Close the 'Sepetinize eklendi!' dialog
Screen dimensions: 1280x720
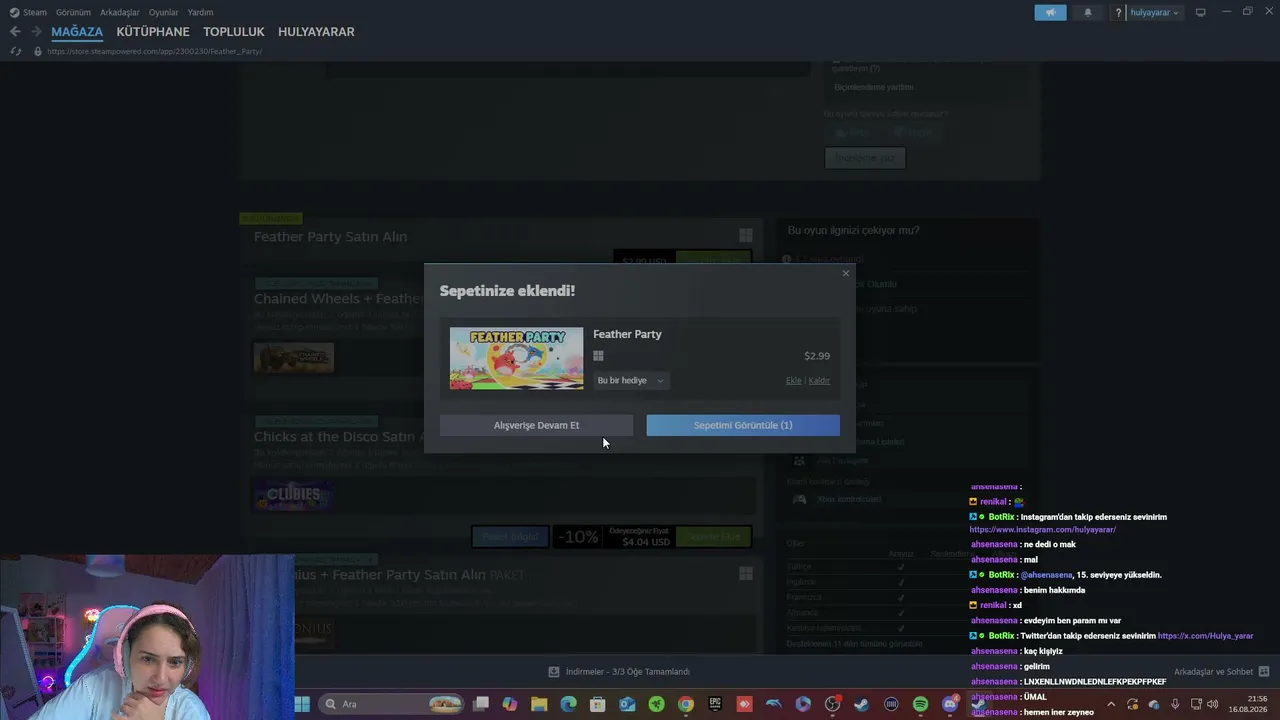point(845,273)
